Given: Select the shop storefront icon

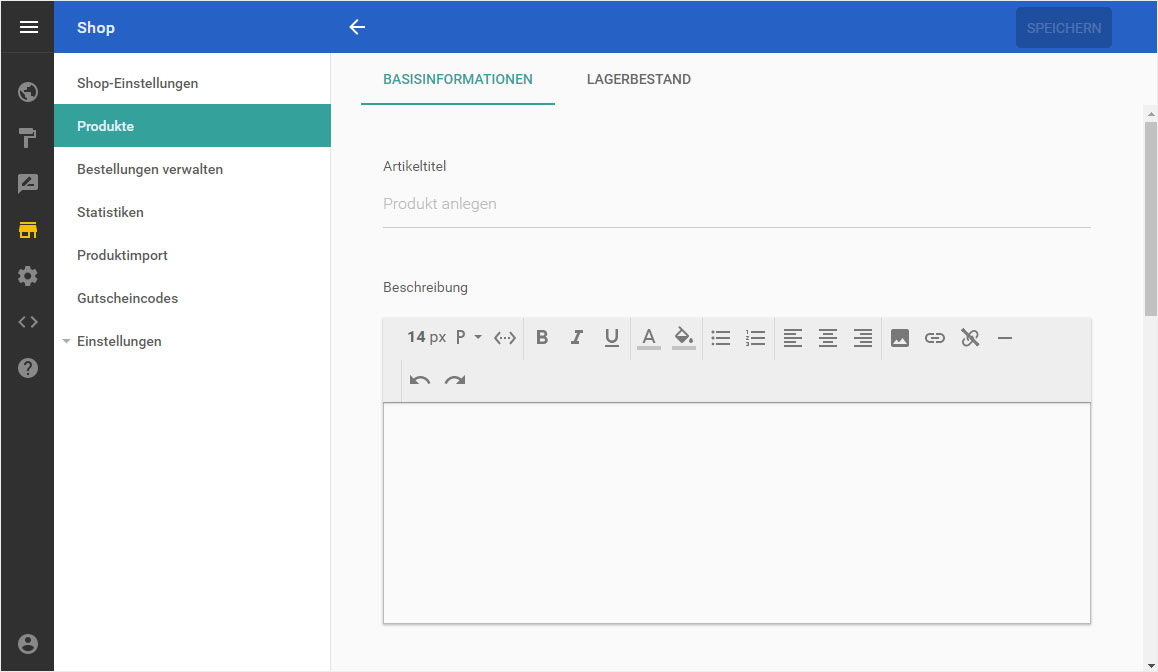Looking at the screenshot, I should (x=28, y=230).
